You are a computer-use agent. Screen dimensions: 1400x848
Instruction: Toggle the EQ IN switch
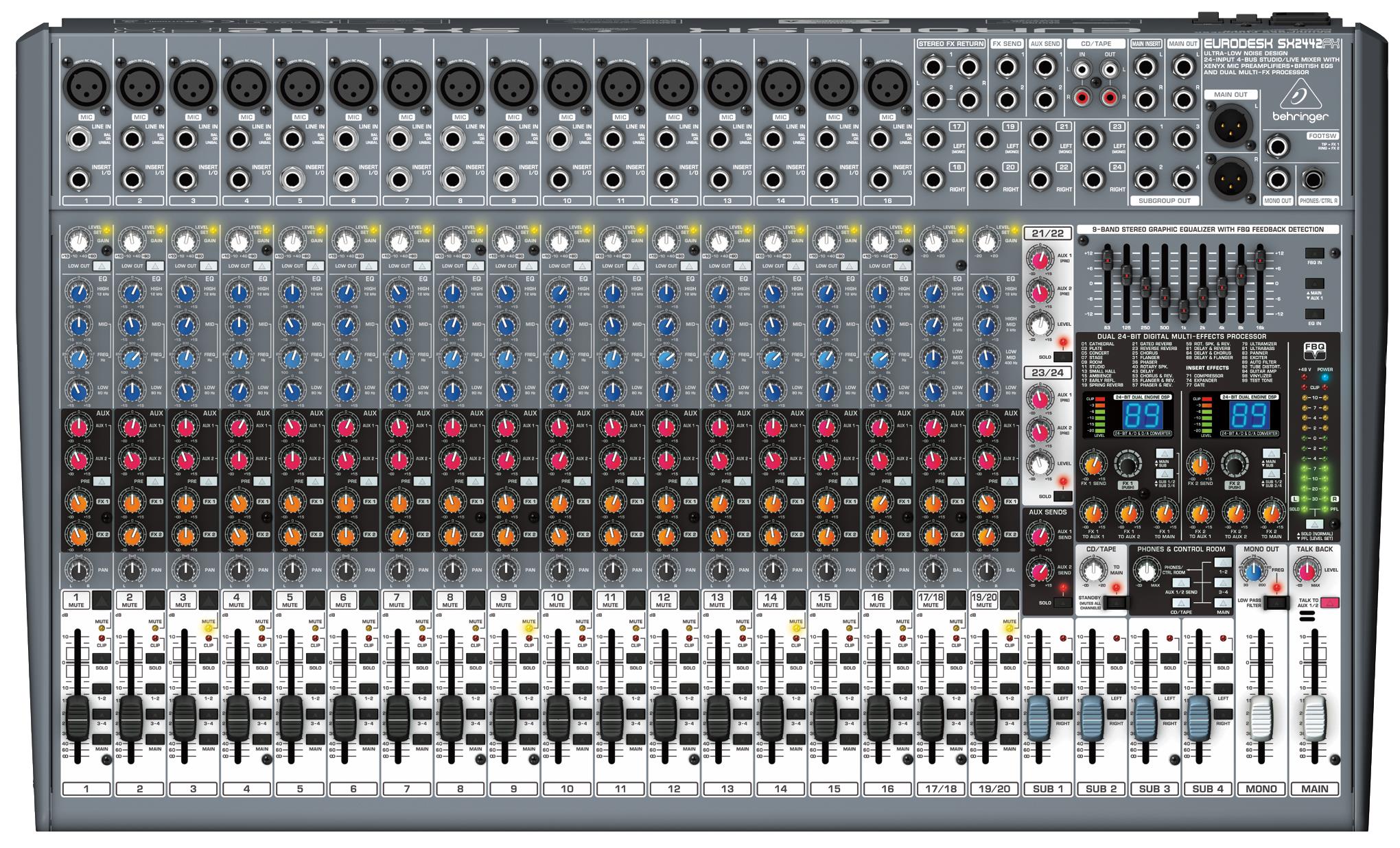(1314, 314)
